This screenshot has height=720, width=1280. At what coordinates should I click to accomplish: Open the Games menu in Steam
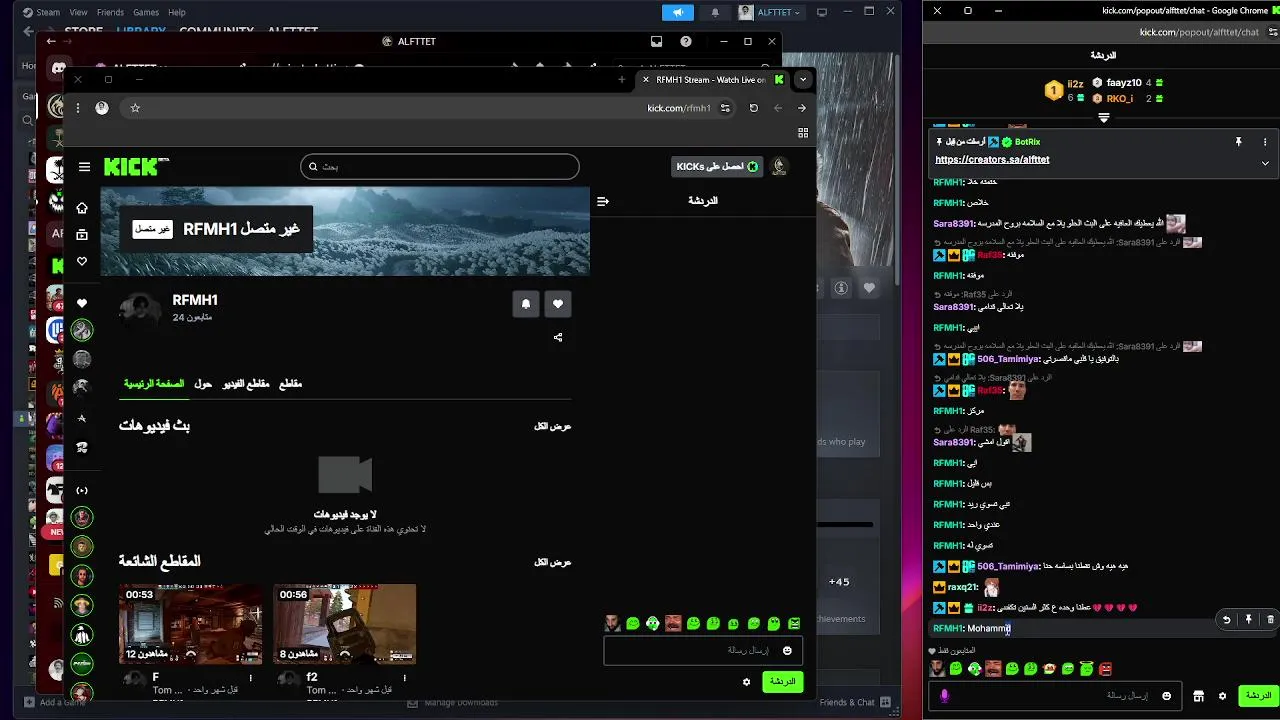click(x=146, y=12)
